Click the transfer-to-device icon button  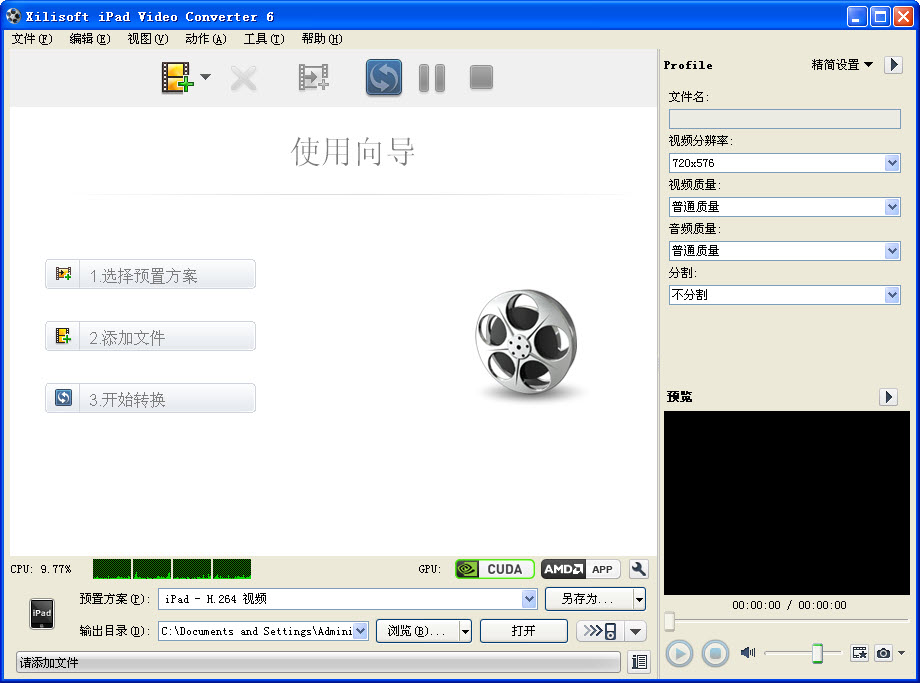tap(600, 631)
